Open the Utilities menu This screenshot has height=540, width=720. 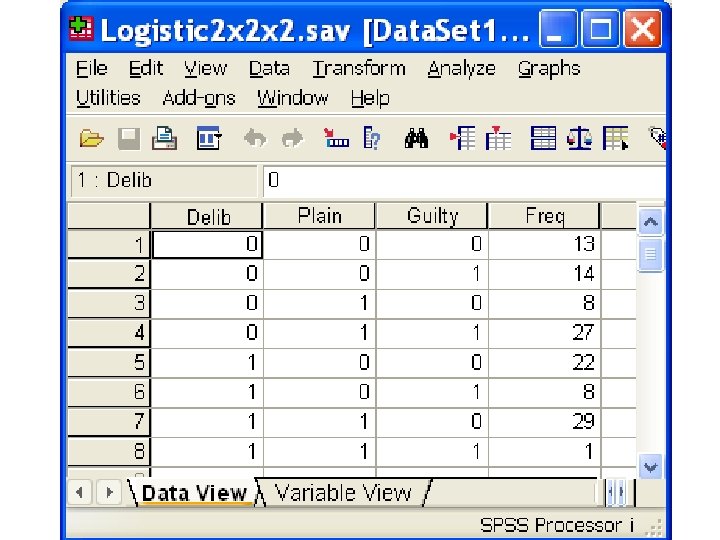point(108,98)
